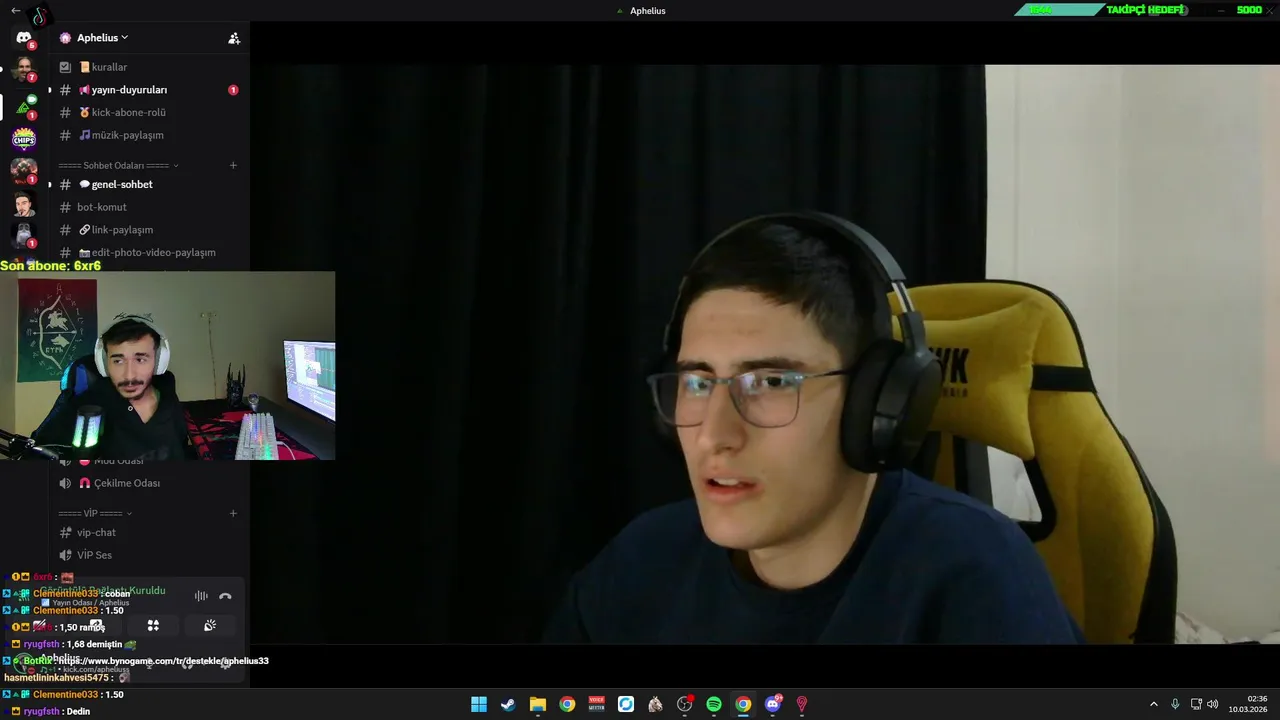
Task: Open Steam from the taskbar
Action: (508, 704)
